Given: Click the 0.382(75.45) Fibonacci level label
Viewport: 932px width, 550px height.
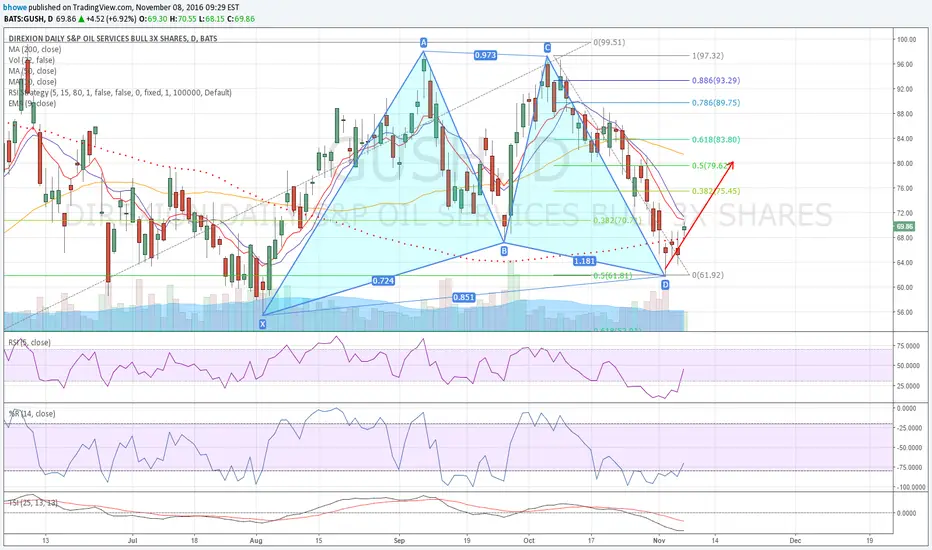Looking at the screenshot, I should [x=716, y=191].
